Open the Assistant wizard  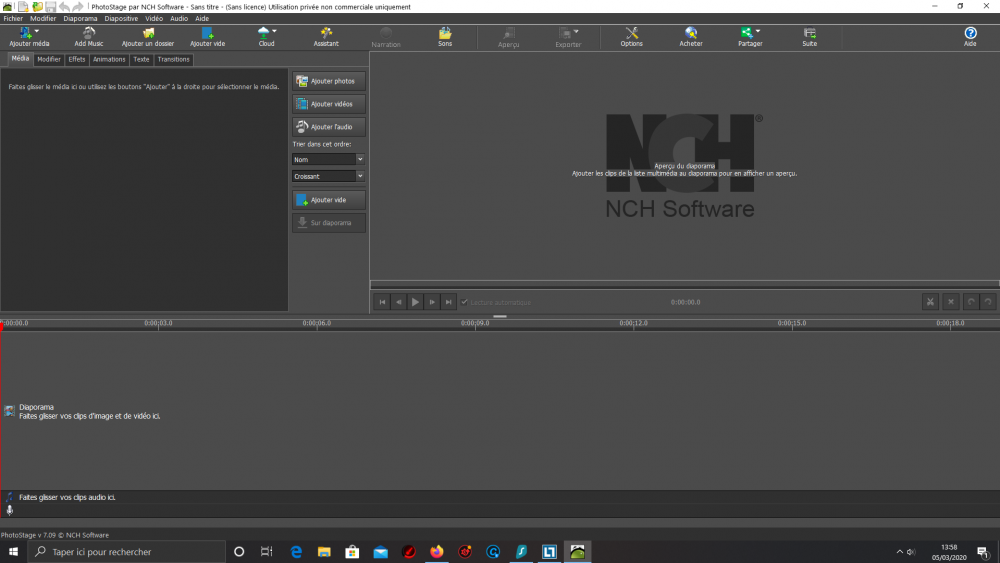326,36
